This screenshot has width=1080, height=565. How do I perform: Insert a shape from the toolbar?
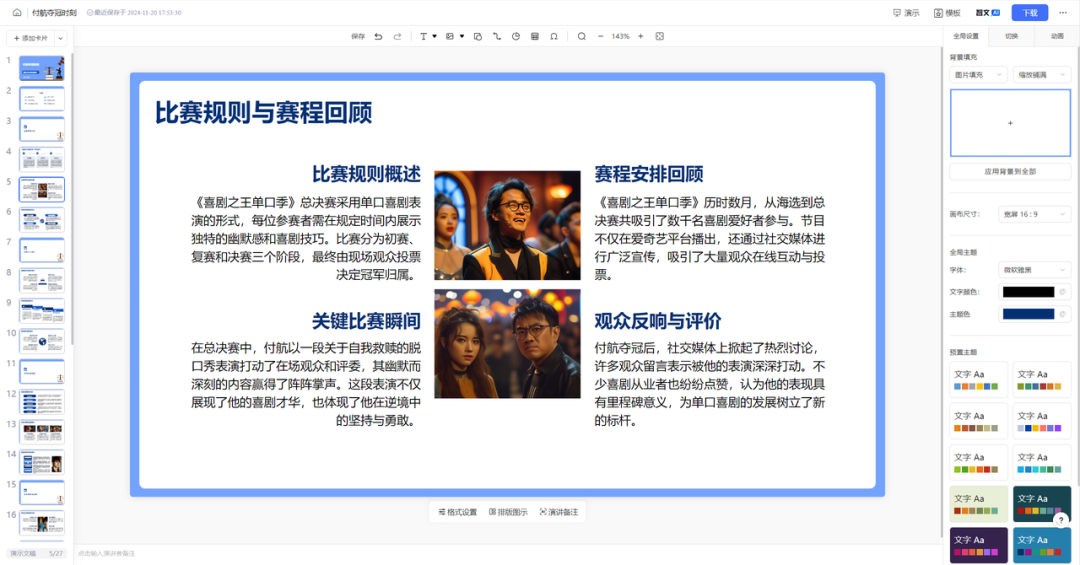pos(477,37)
